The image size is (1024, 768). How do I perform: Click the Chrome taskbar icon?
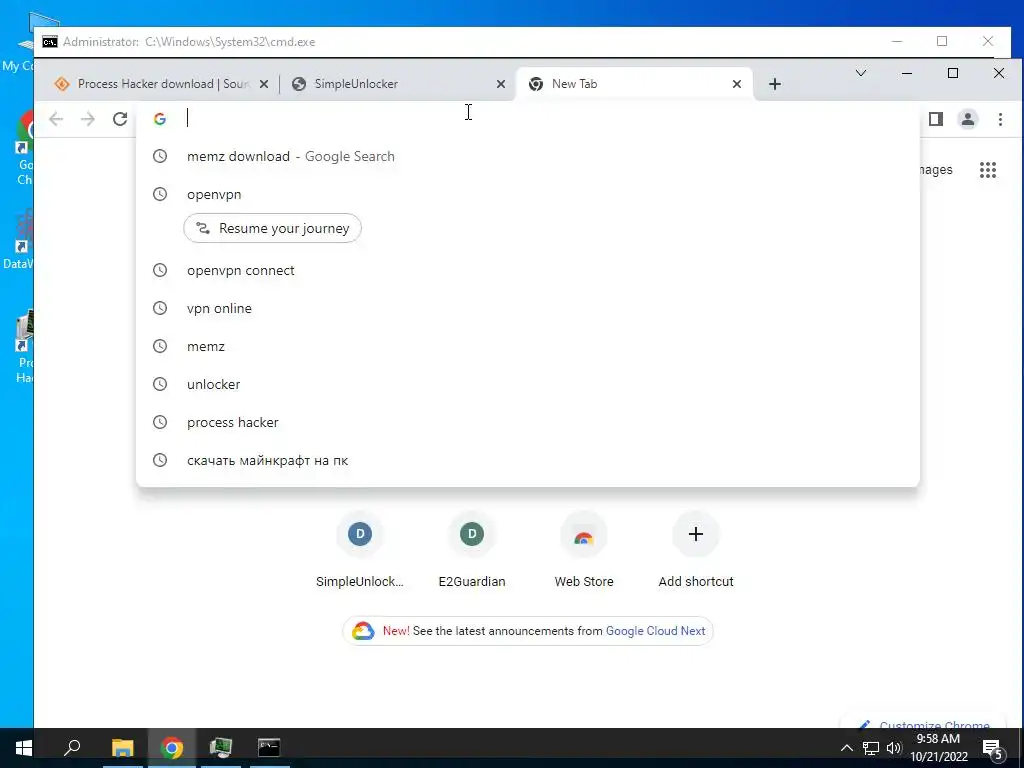click(x=172, y=748)
